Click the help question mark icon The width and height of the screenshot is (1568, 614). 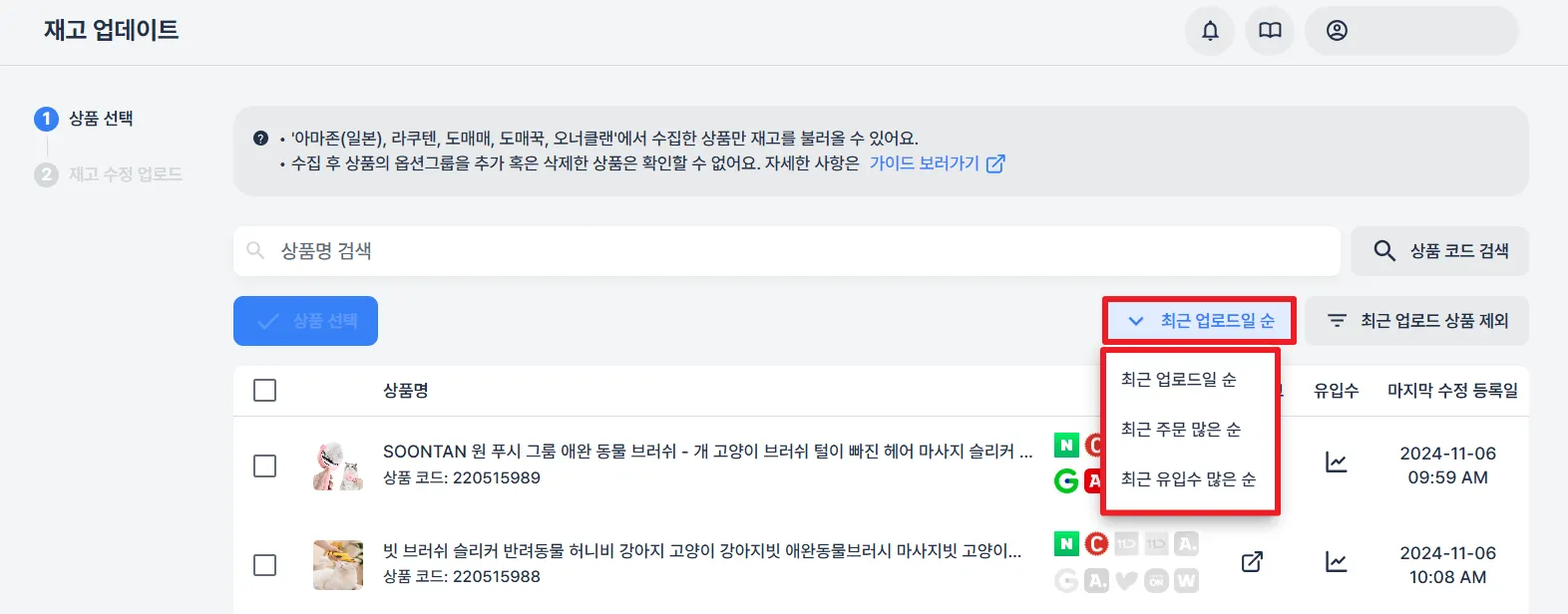(x=260, y=139)
